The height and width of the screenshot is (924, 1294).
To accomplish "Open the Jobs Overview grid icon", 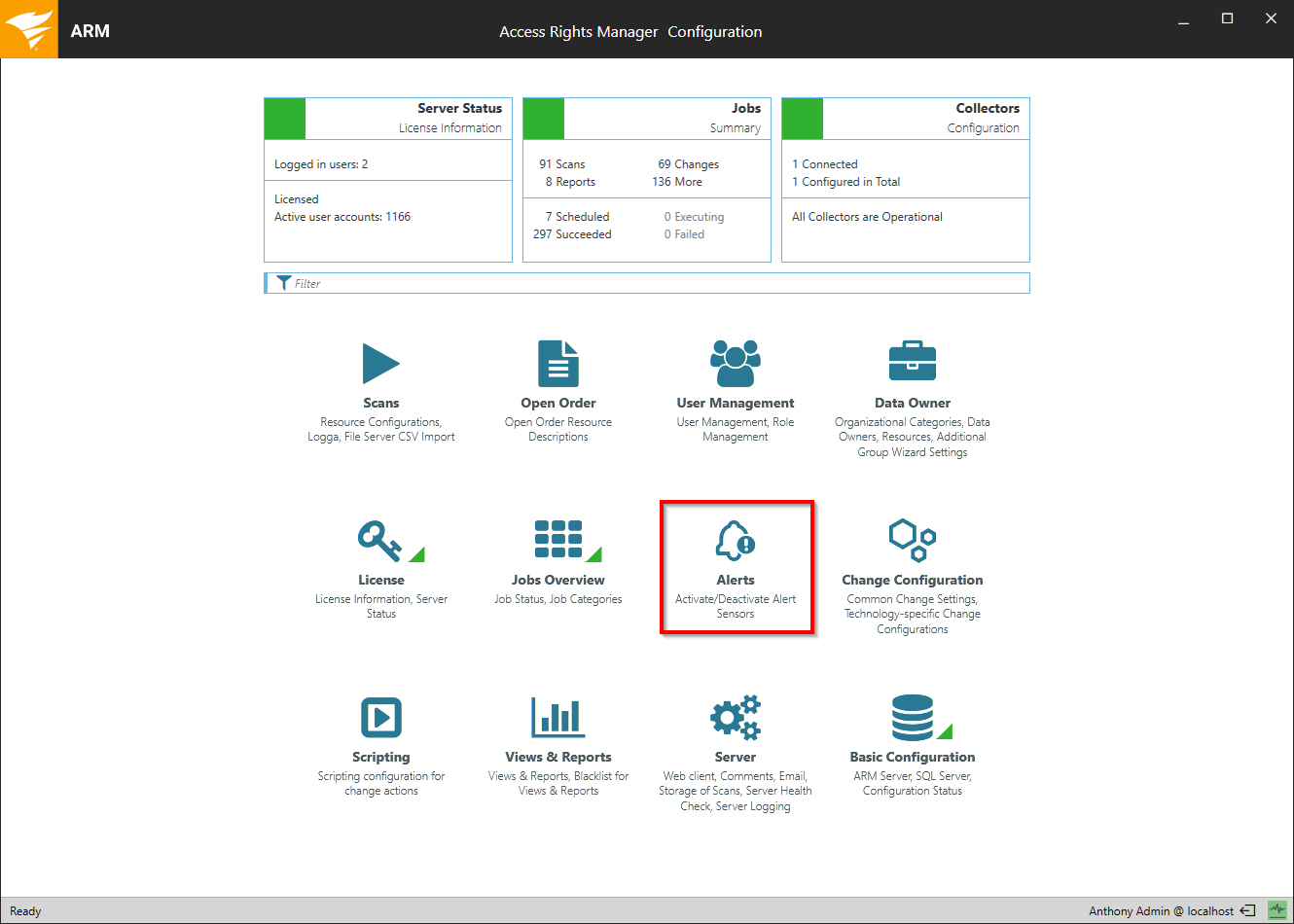I will tap(558, 540).
